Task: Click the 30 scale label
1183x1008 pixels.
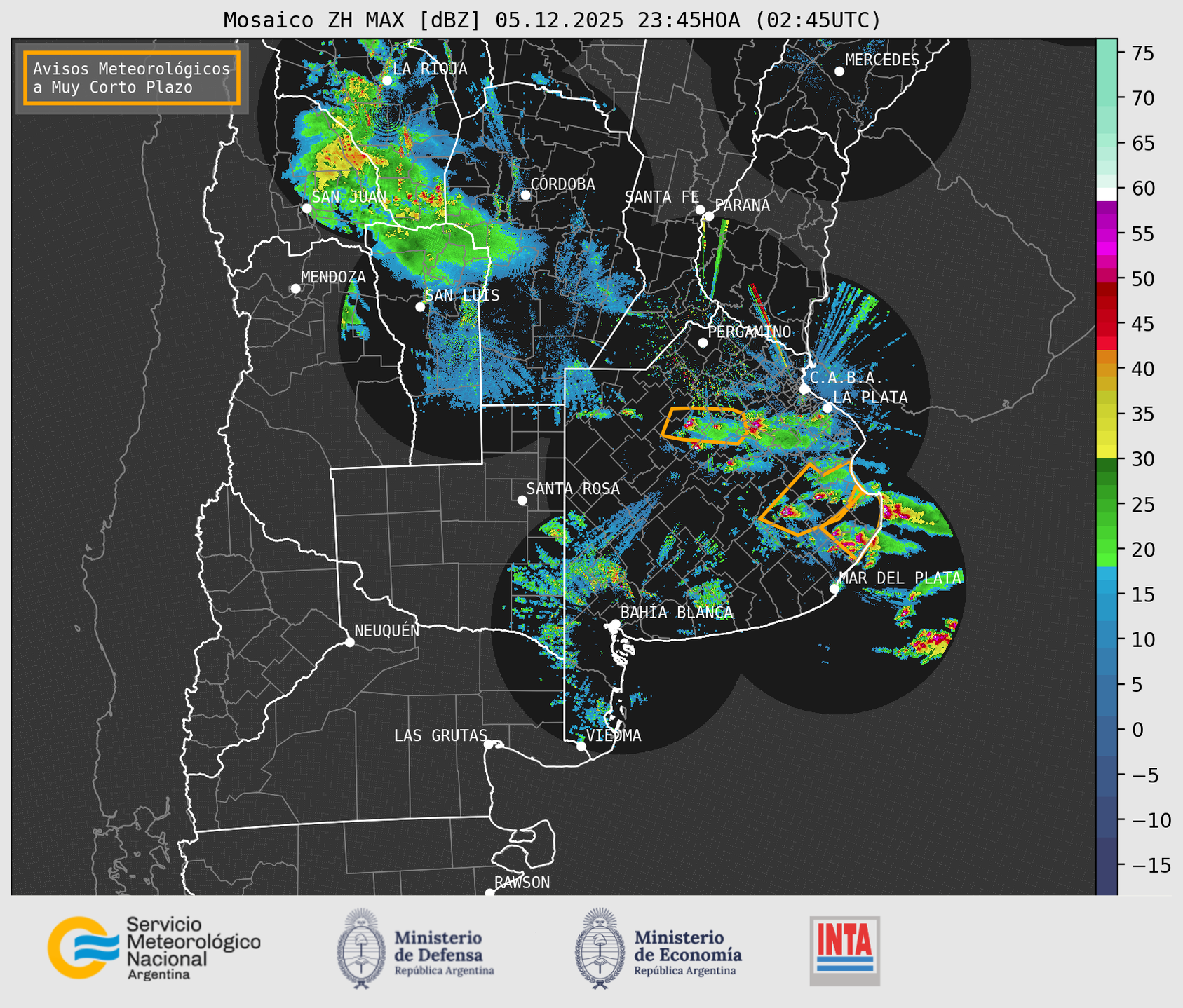Action: point(1142,459)
